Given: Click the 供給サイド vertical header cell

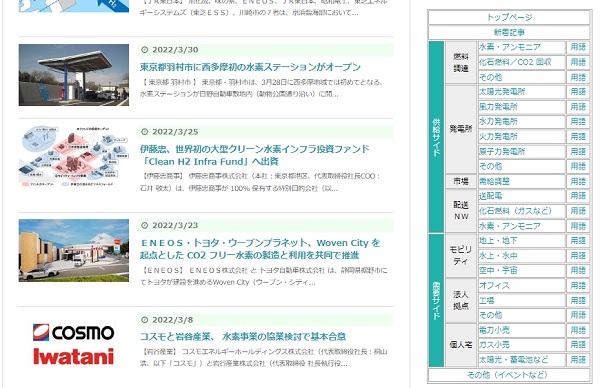Looking at the screenshot, I should pos(436,137).
